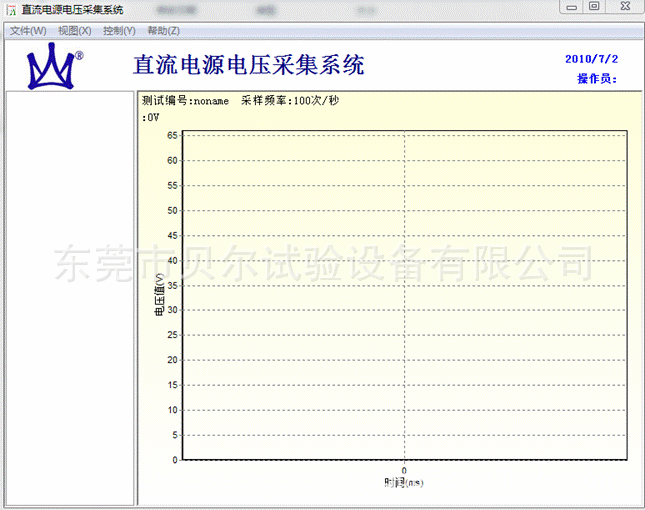This screenshot has width=645, height=510.
Task: Click the 直流电源电压采集系统 heading
Action: pos(248,66)
